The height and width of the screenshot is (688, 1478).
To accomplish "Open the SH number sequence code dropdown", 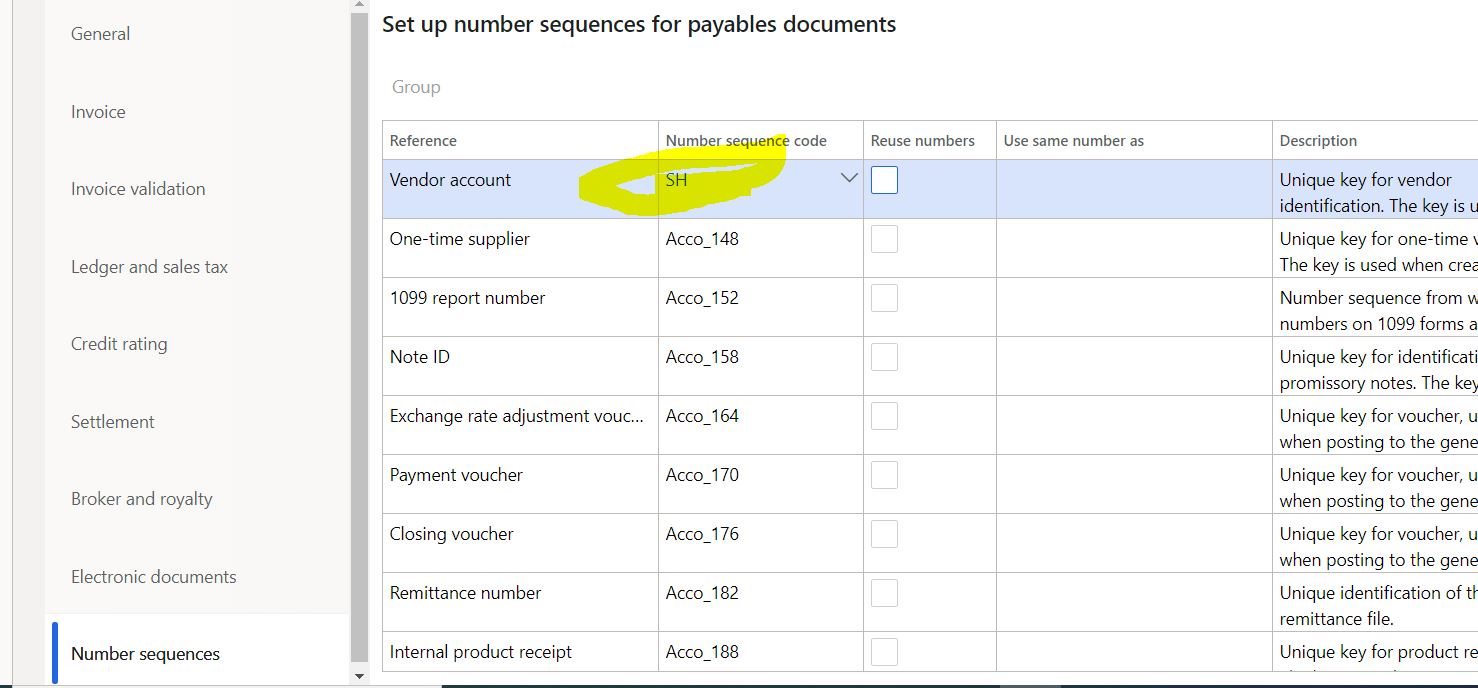I will 849,178.
